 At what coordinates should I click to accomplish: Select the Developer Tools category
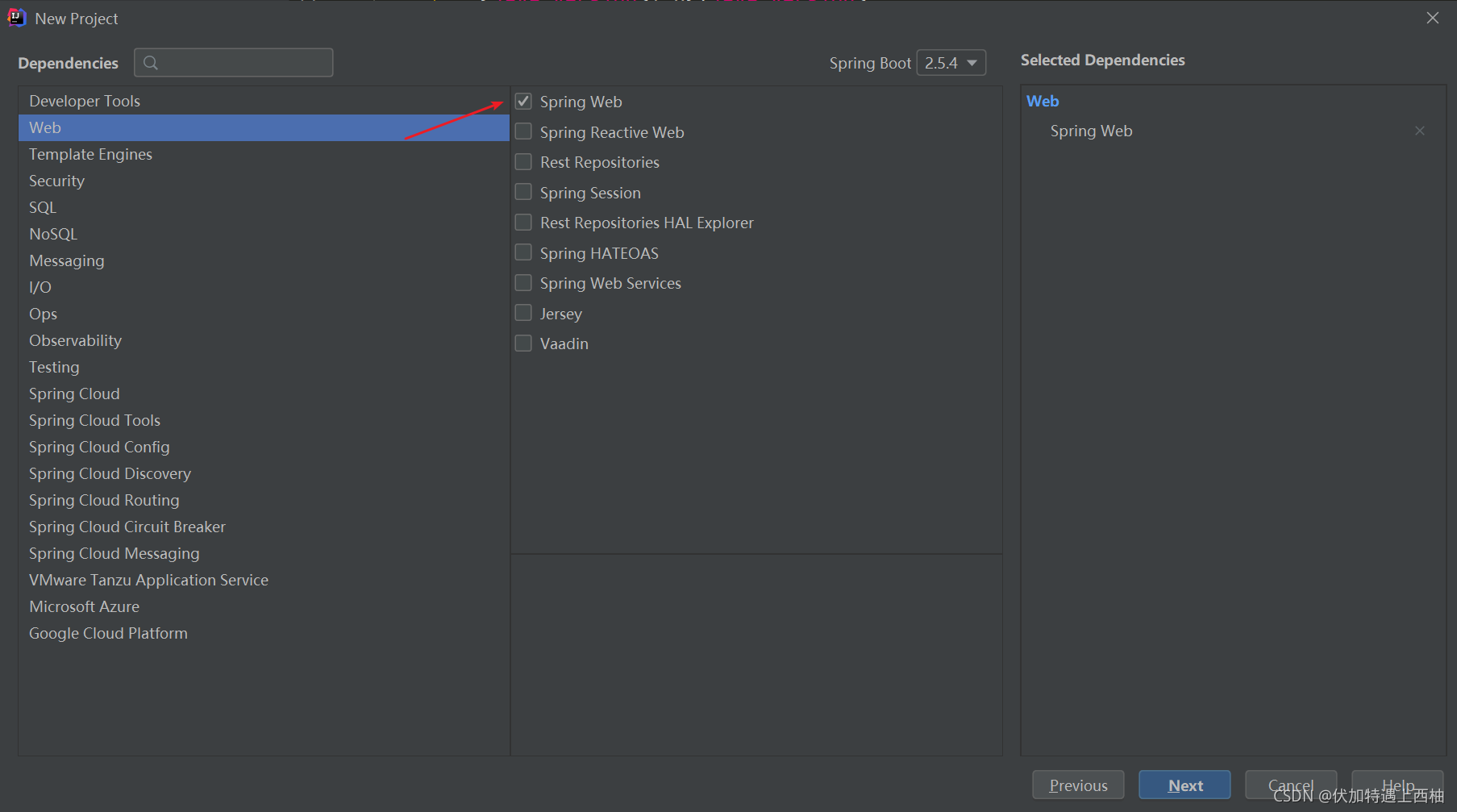click(264, 101)
